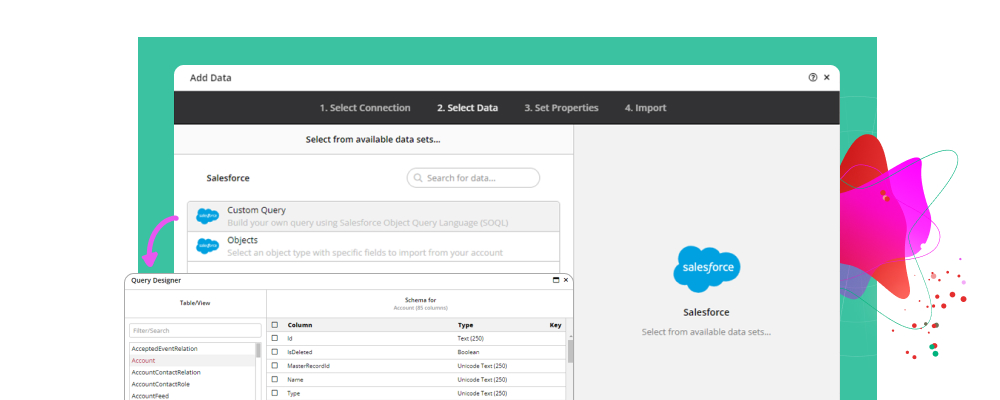Click the 'Query Designer' window title
Viewport: 1000px width, 400px height.
tap(156, 280)
